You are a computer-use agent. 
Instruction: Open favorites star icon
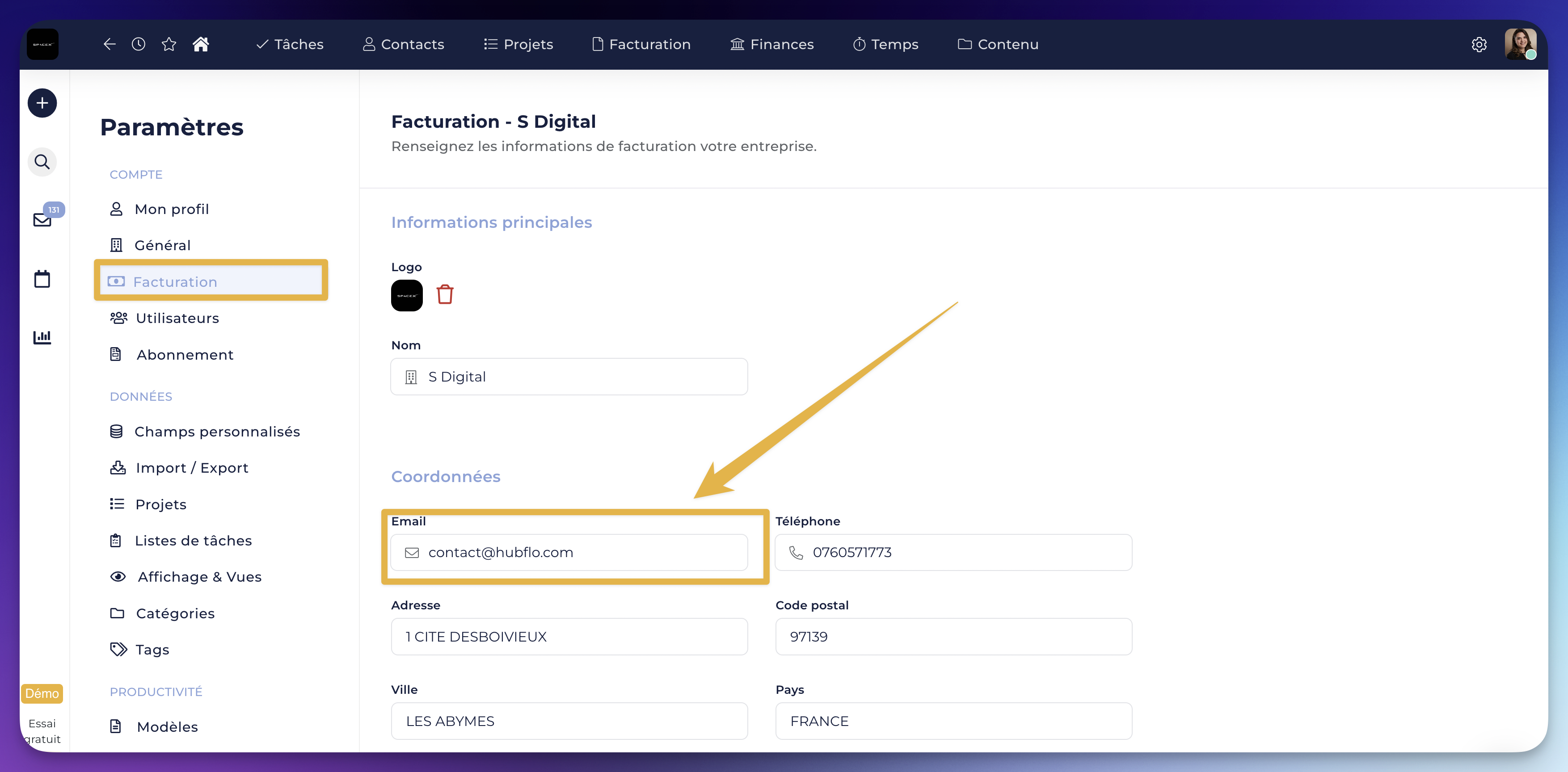point(169,44)
